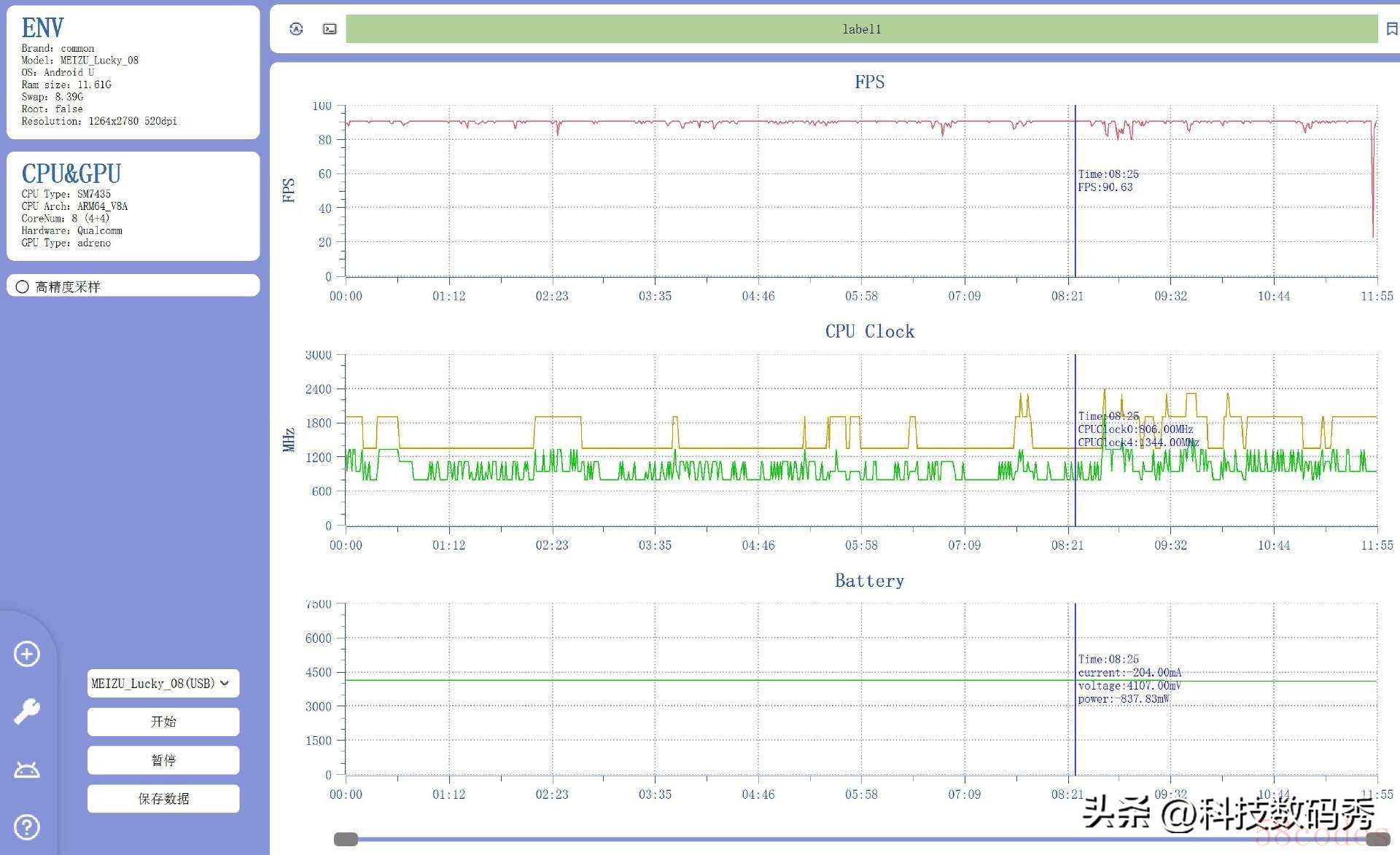Click the Battery chart title
The width and height of the screenshot is (1400, 855).
click(x=869, y=580)
